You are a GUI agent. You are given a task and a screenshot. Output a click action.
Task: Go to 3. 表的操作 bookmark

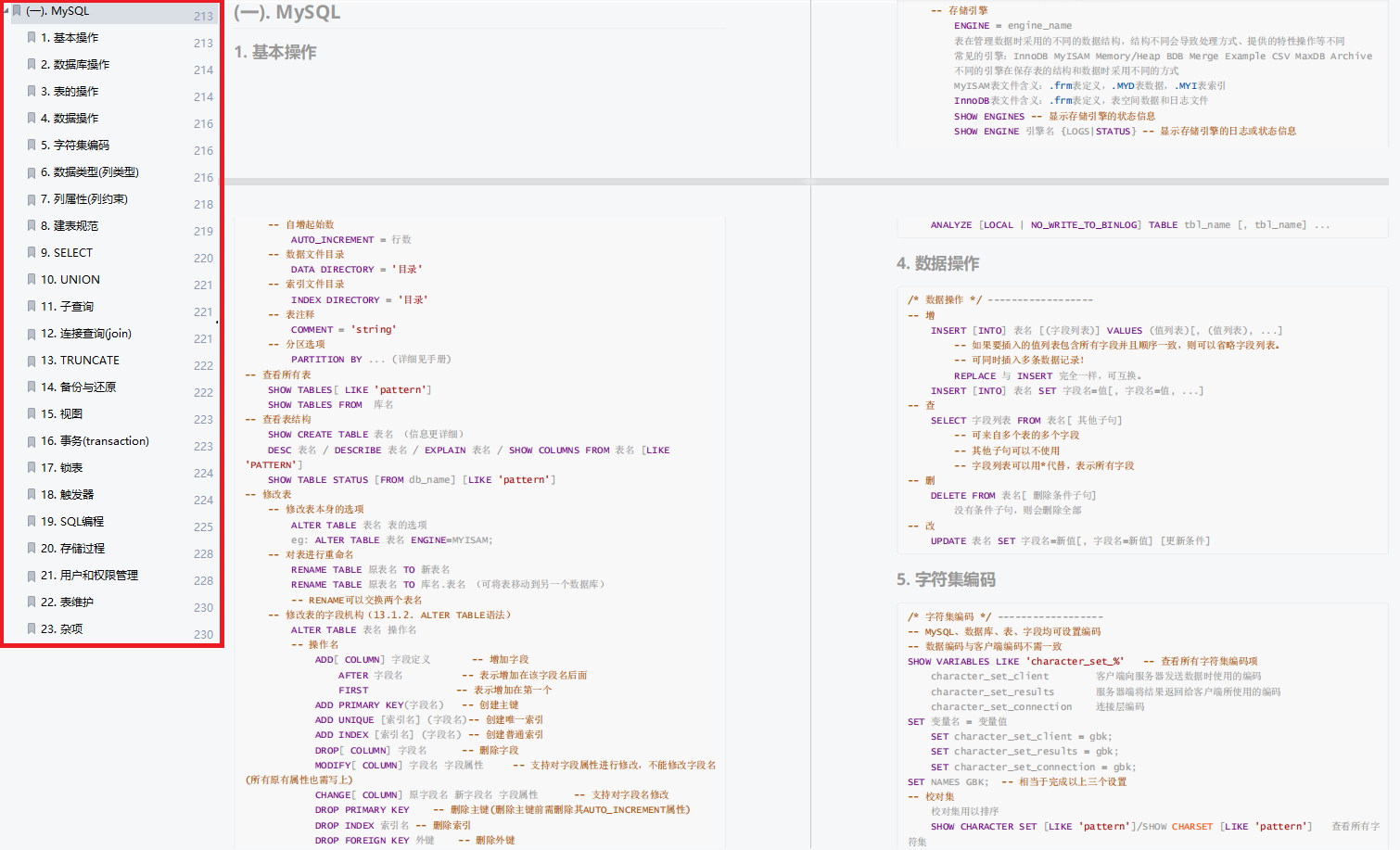[70, 92]
